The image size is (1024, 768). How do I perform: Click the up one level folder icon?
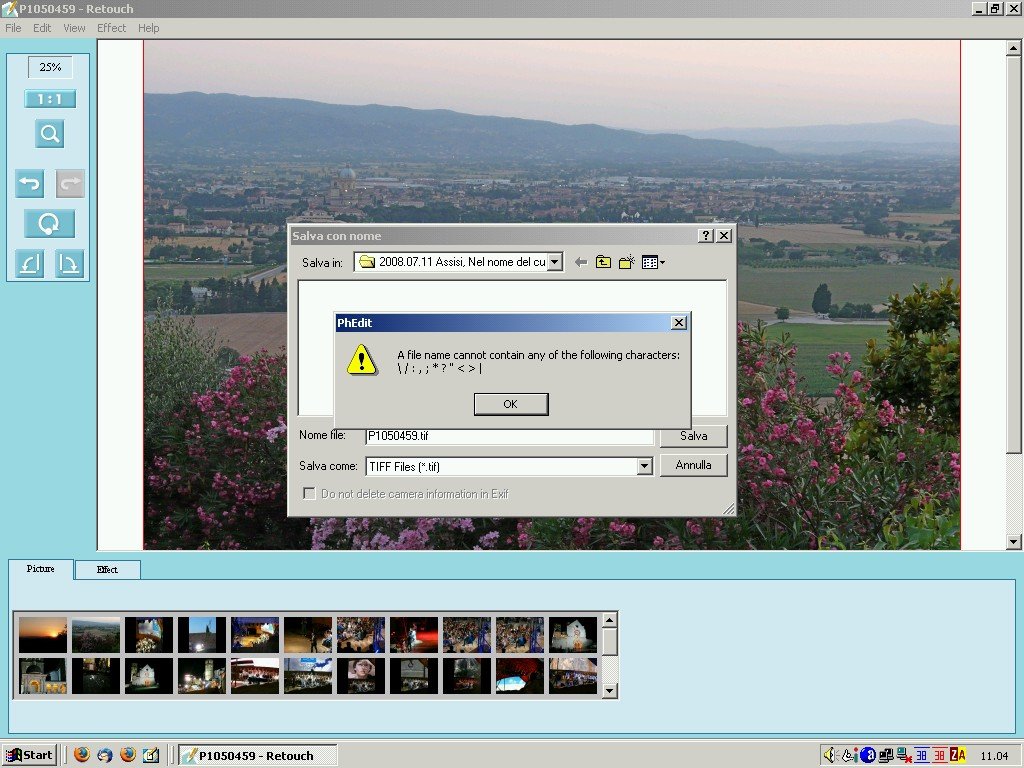[603, 263]
